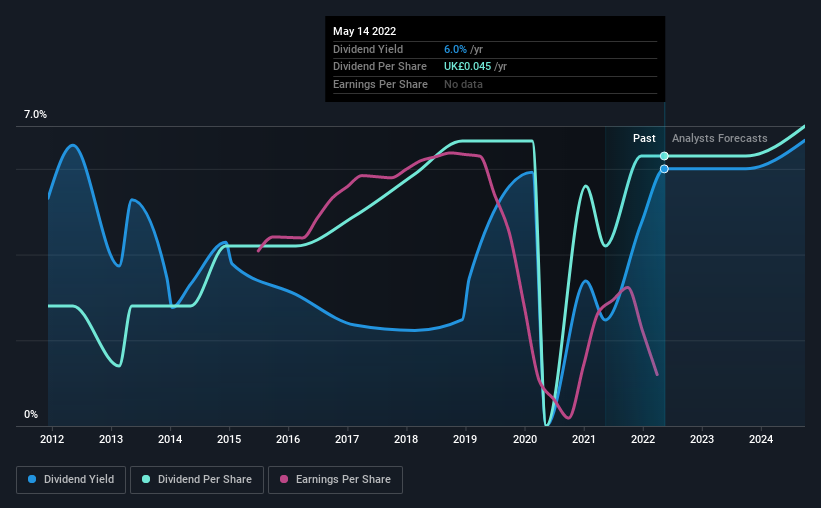
Task: Click the 0% y-axis label
Action: 31,414
